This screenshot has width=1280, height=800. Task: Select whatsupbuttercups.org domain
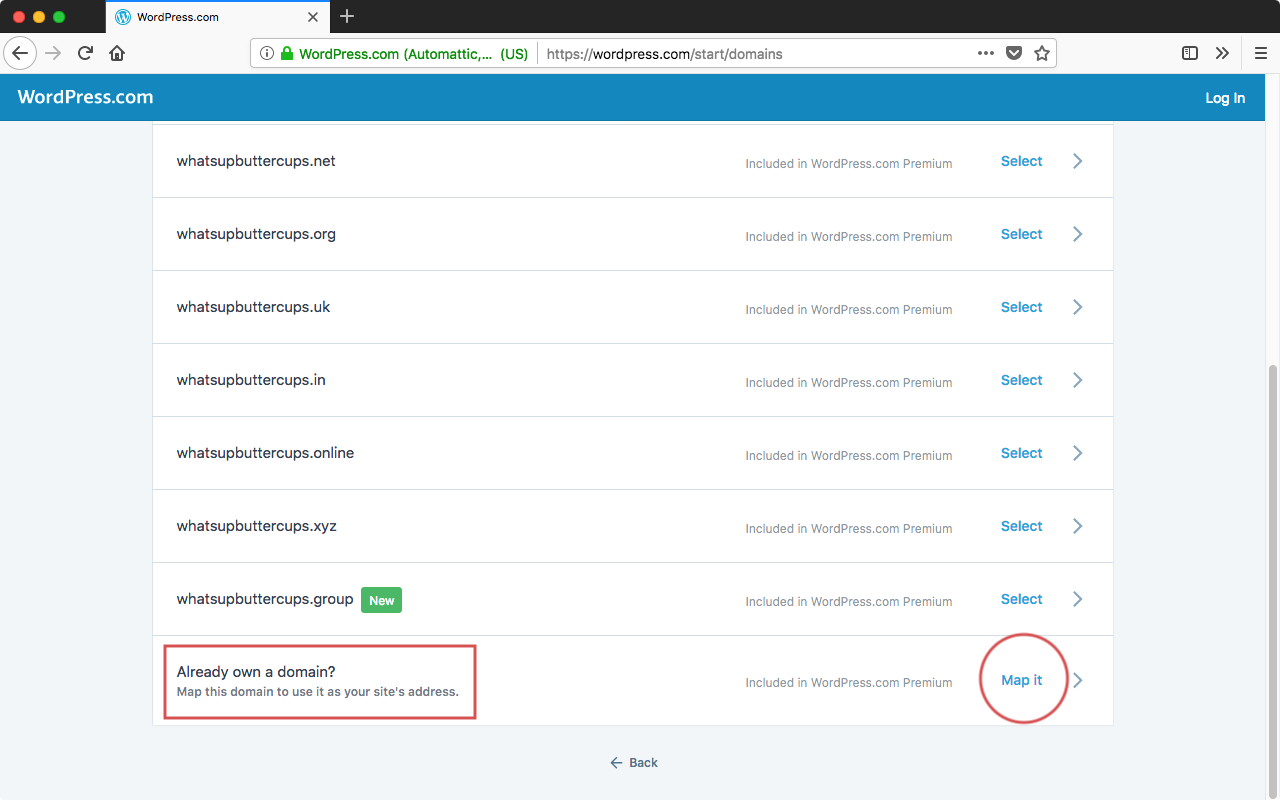click(x=1021, y=234)
